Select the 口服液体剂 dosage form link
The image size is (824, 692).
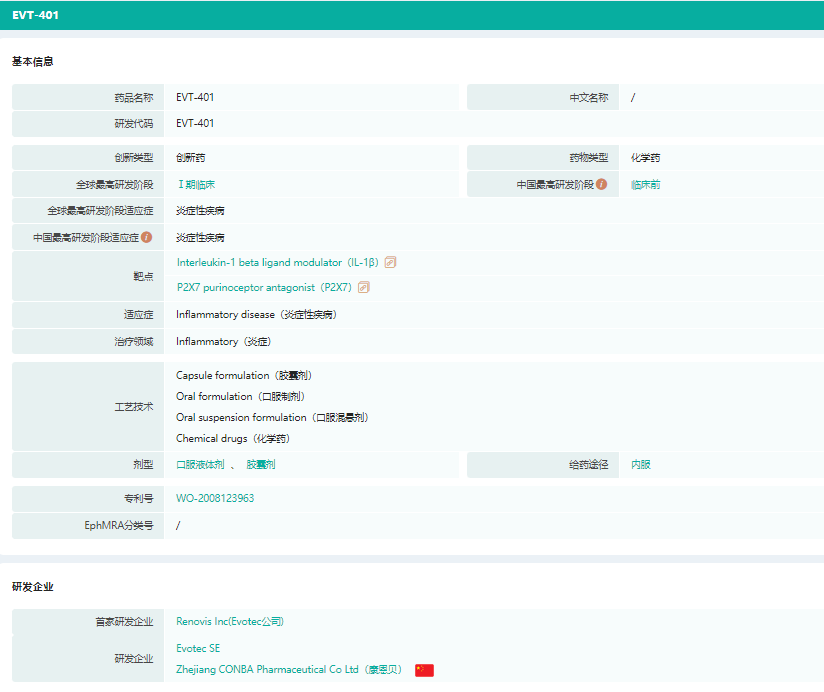(x=200, y=465)
